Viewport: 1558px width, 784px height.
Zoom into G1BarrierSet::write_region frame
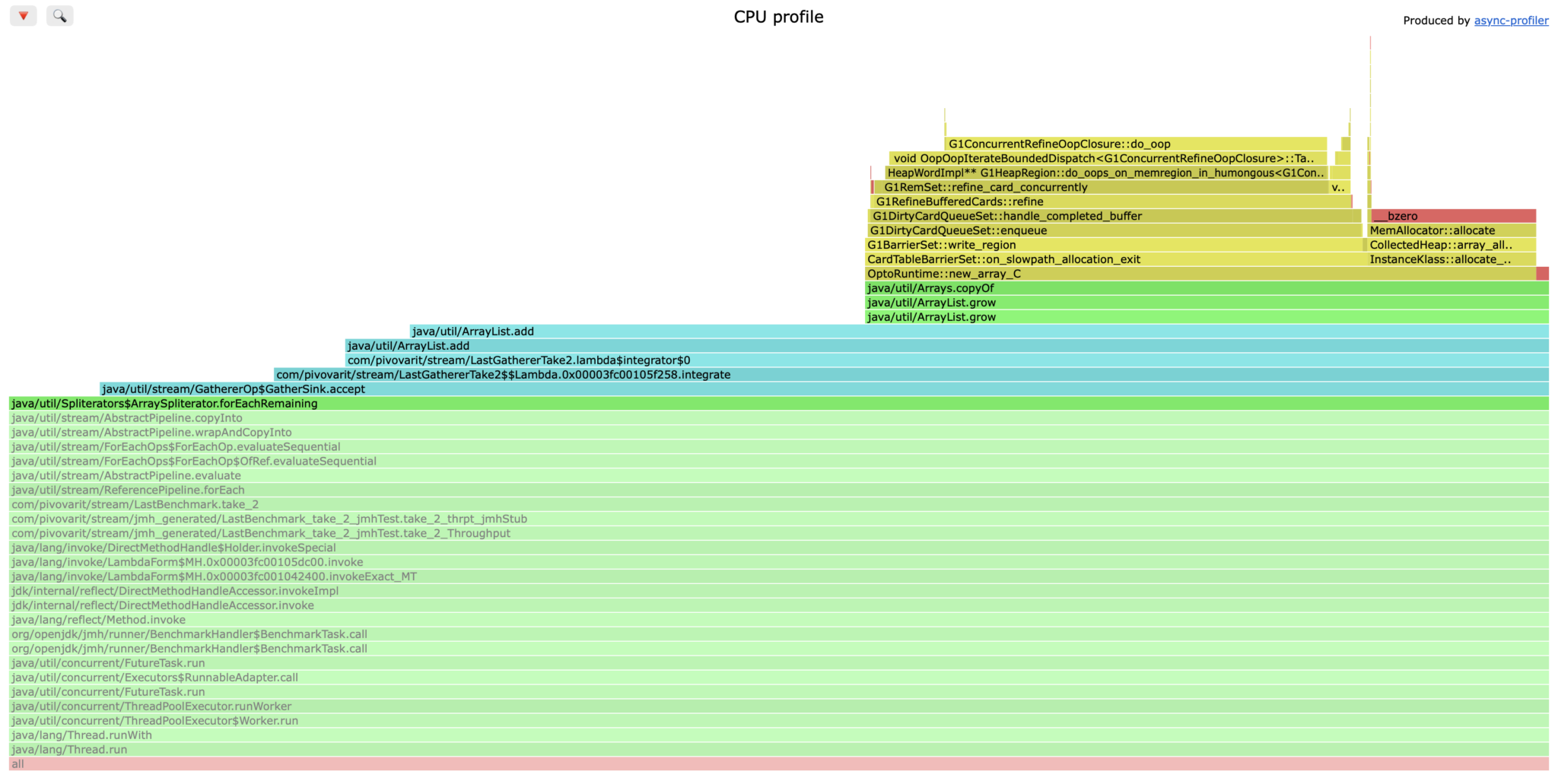tap(1113, 245)
